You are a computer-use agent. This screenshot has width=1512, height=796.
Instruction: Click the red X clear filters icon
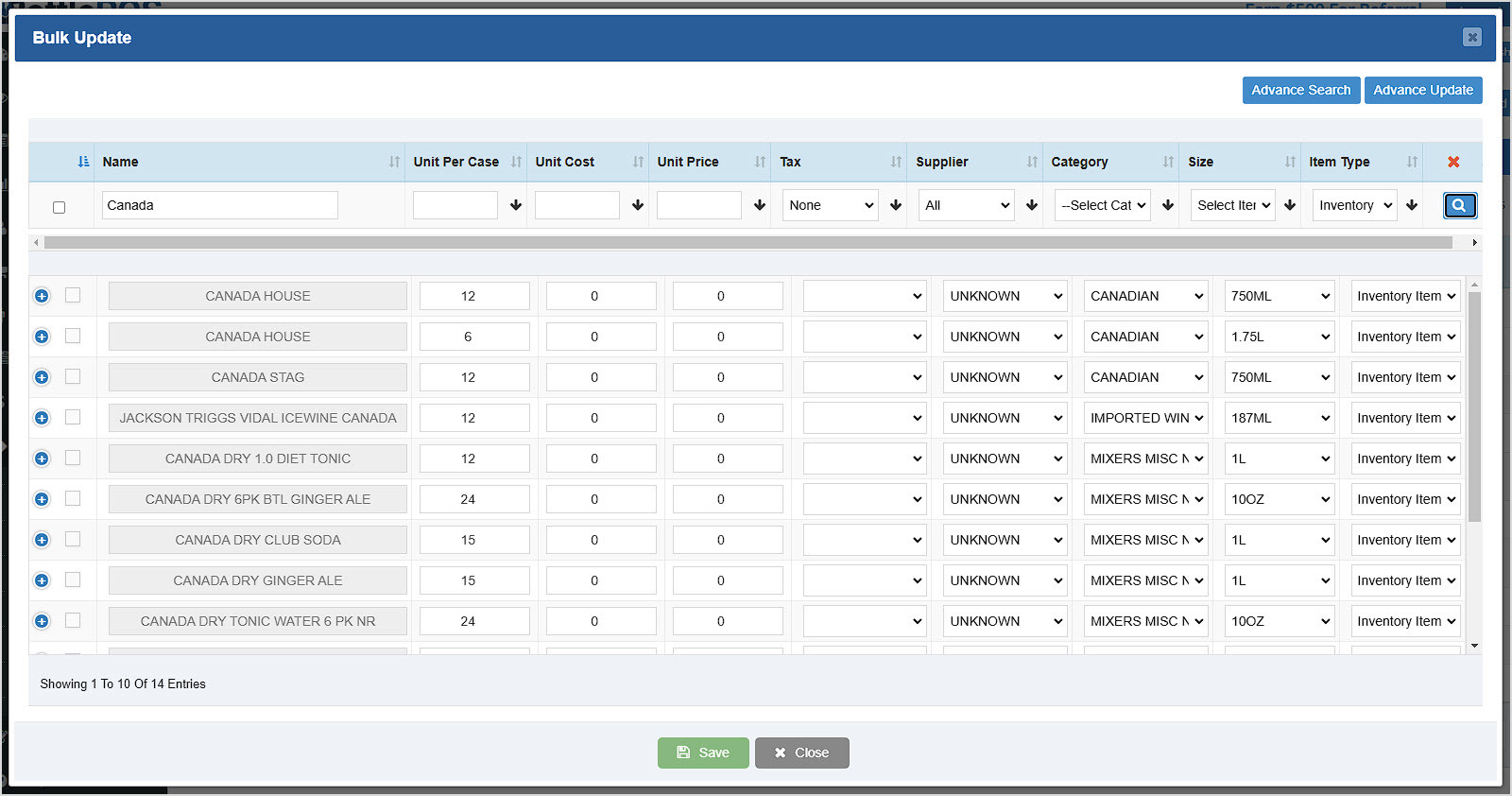point(1453,162)
